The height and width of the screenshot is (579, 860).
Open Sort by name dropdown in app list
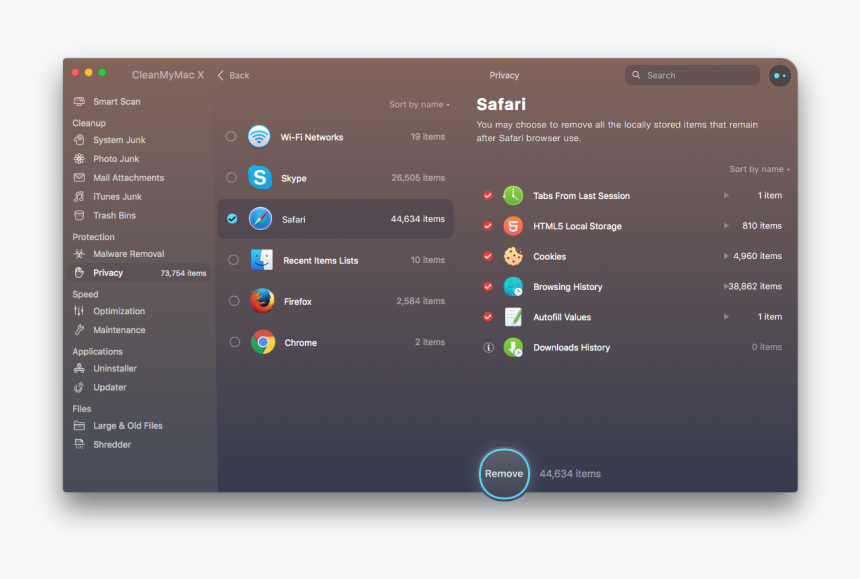(419, 104)
